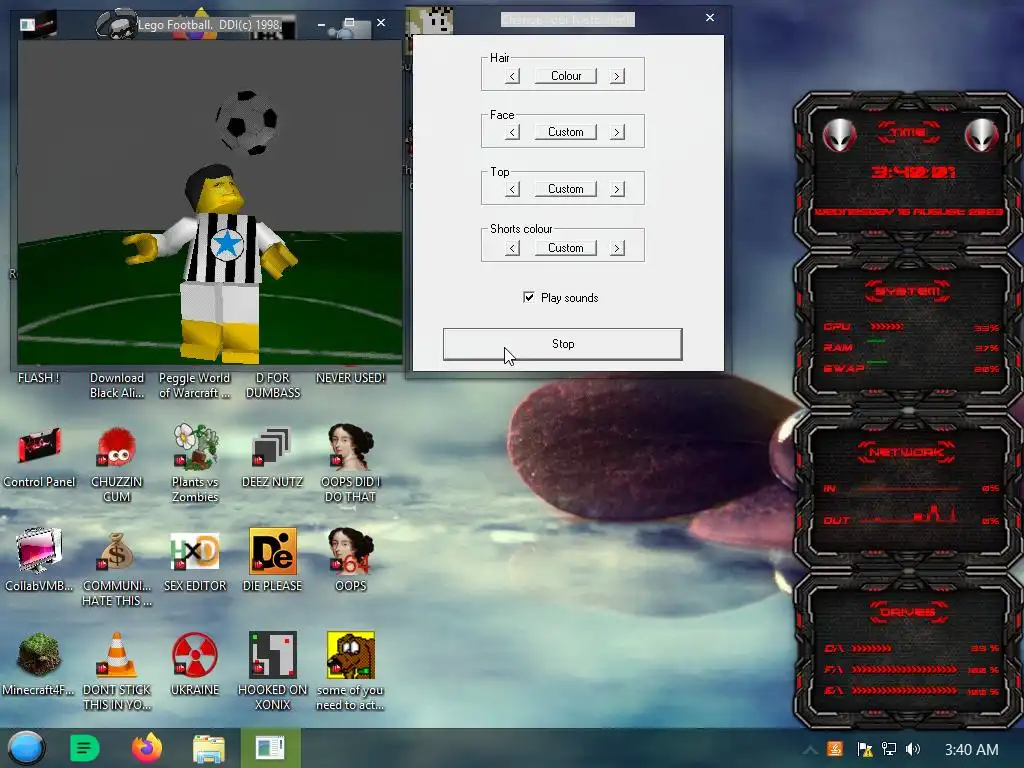Viewport: 1024px width, 768px height.
Task: Select next Face option arrow
Action: click(x=617, y=133)
